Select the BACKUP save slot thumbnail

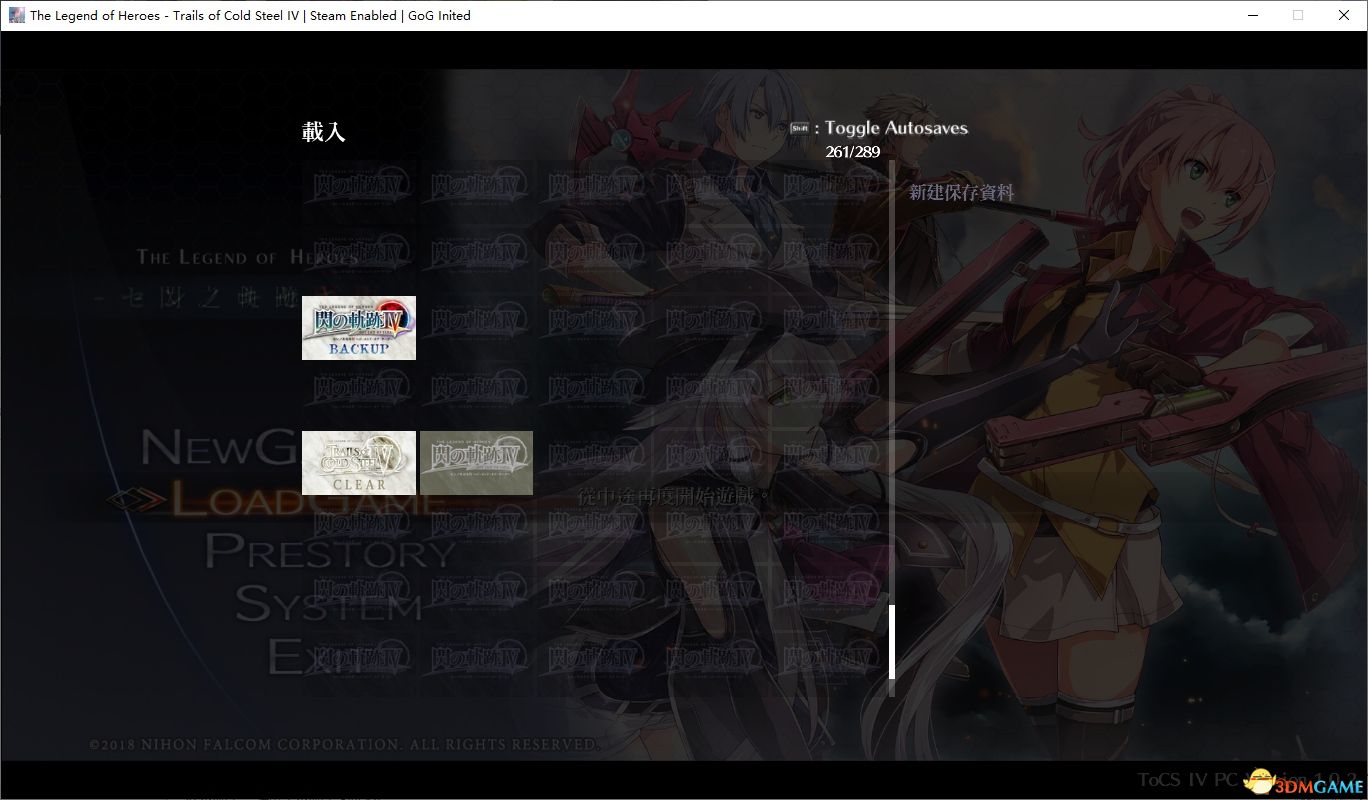click(x=359, y=328)
